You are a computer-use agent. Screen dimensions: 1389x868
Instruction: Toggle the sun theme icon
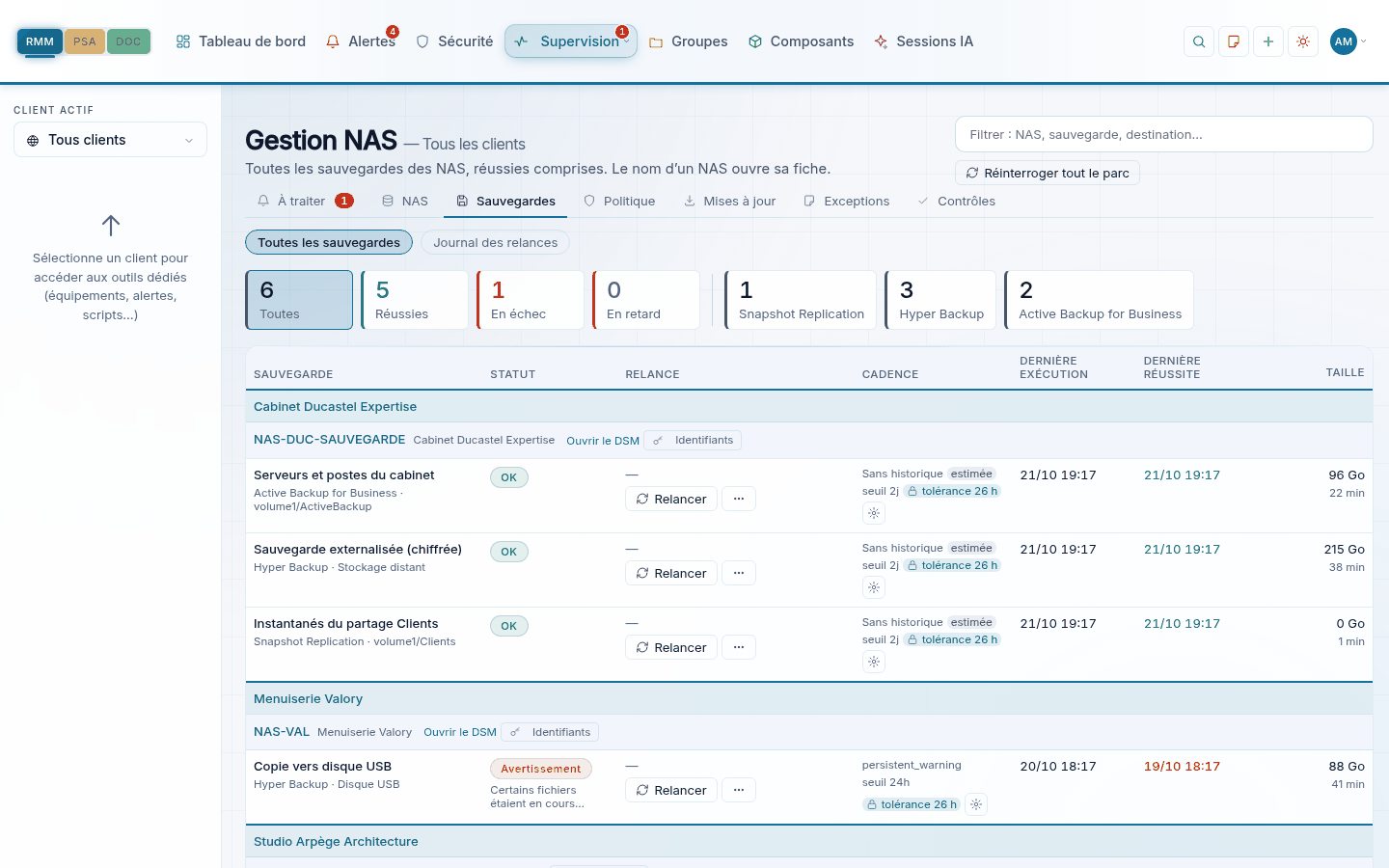[1303, 41]
